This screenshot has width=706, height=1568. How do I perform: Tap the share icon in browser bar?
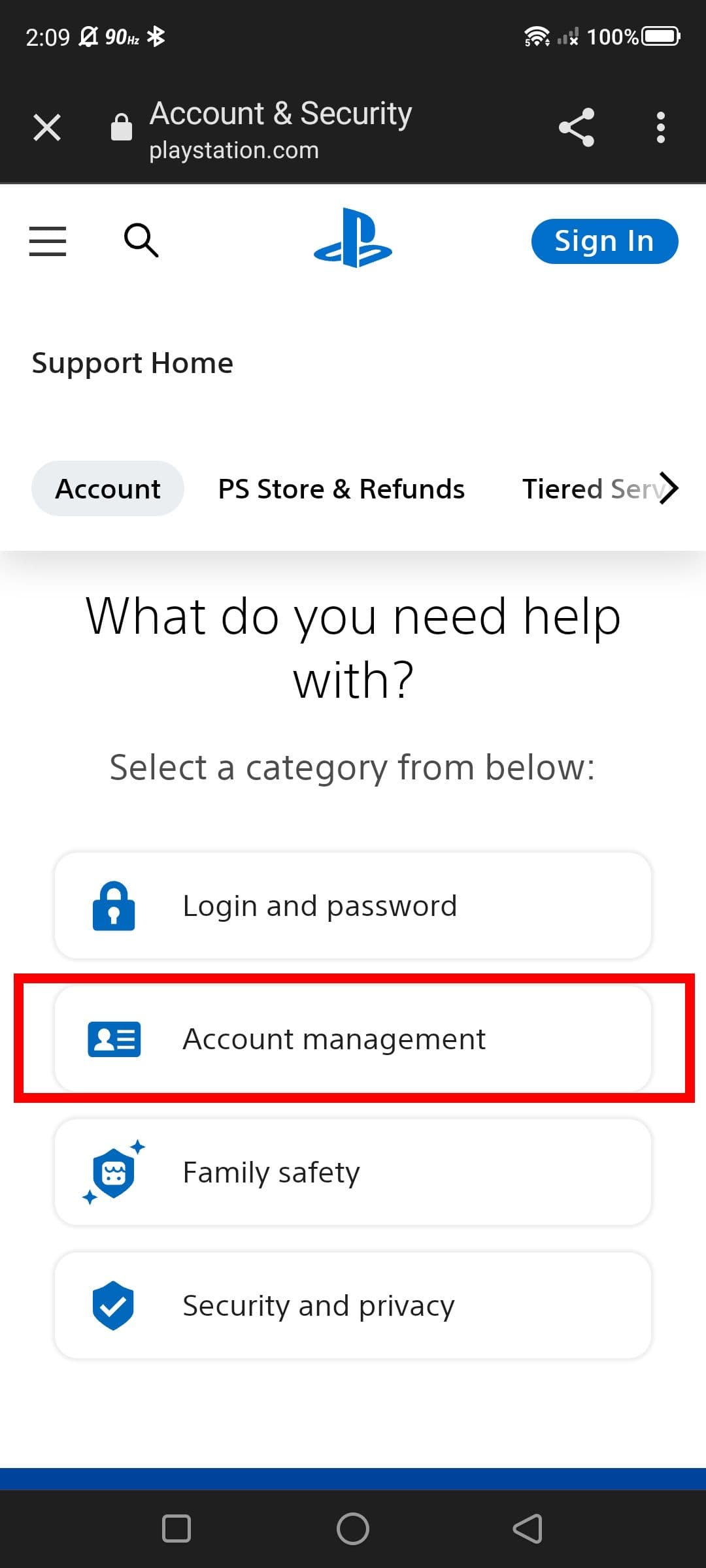tap(577, 127)
